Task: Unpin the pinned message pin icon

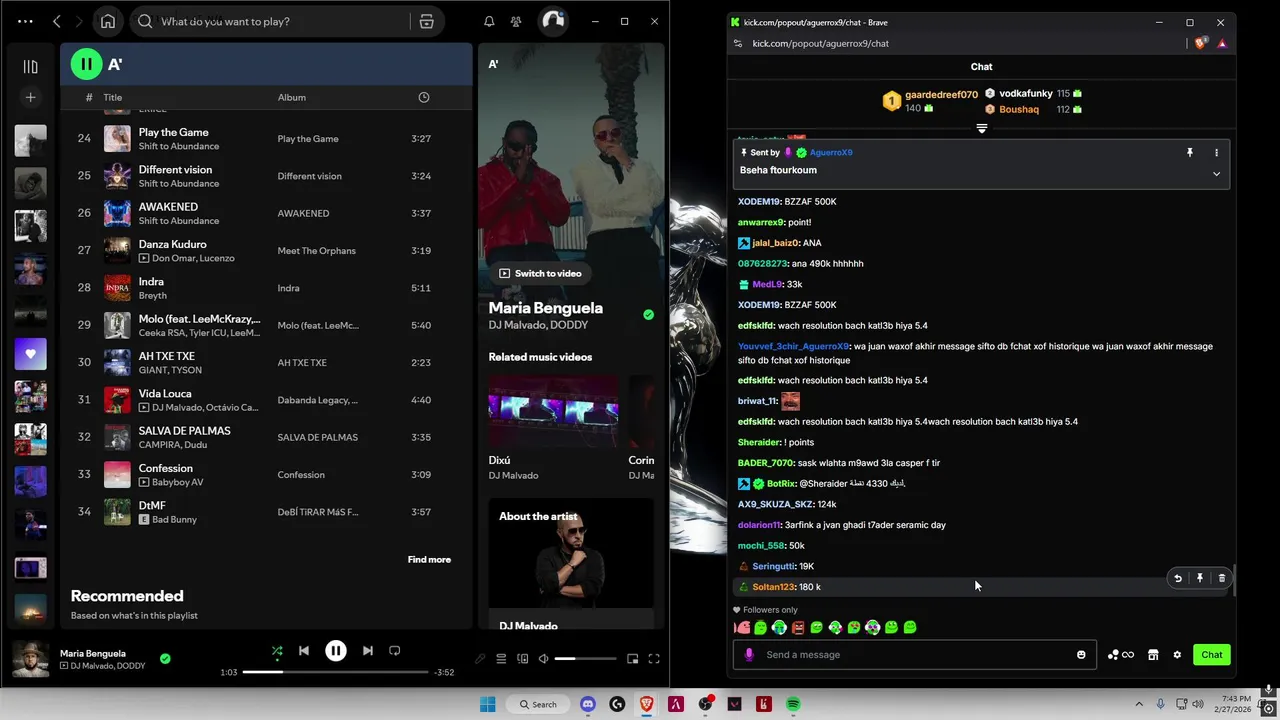Action: (x=1190, y=153)
